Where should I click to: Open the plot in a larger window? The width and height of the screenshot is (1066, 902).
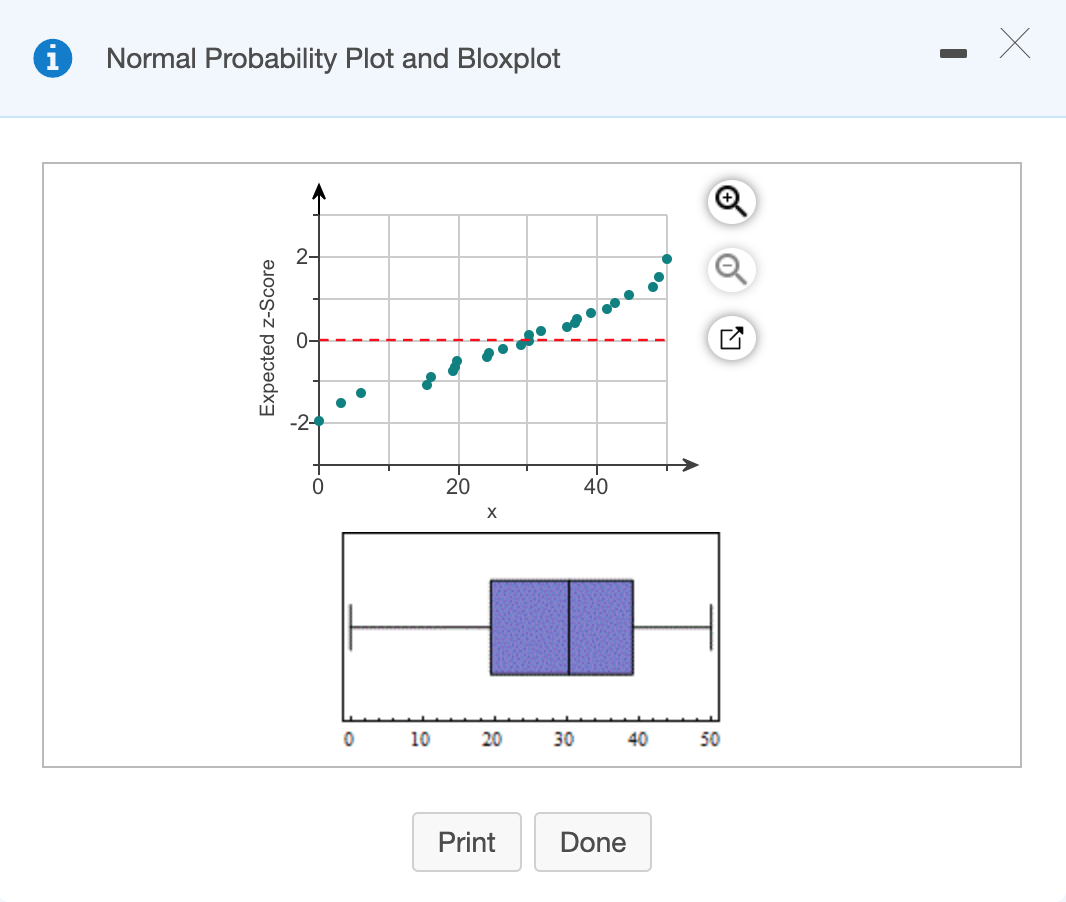731,338
